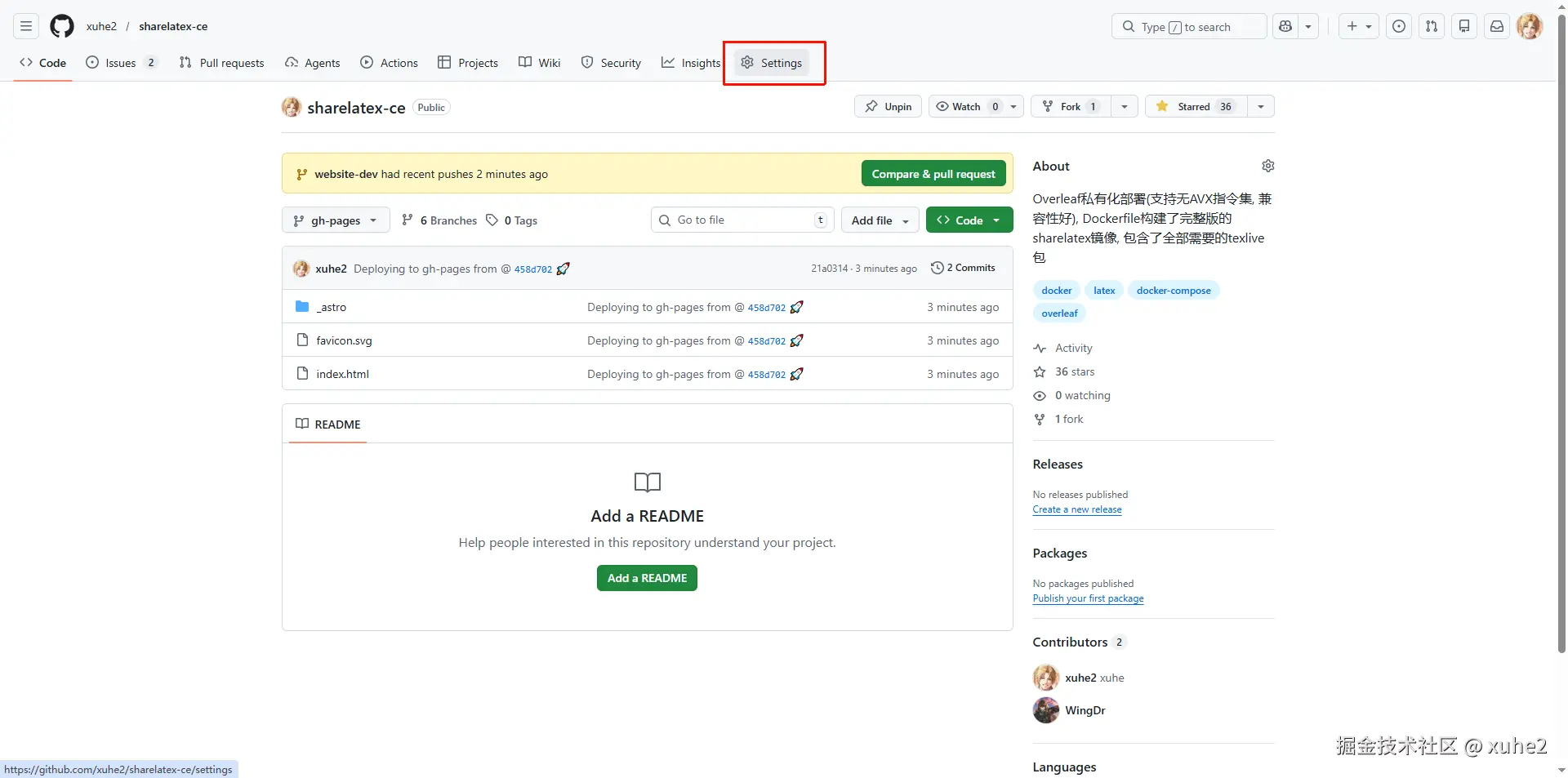This screenshot has width=1568, height=778.
Task: Open the pull requests header icon
Action: [x=1432, y=26]
